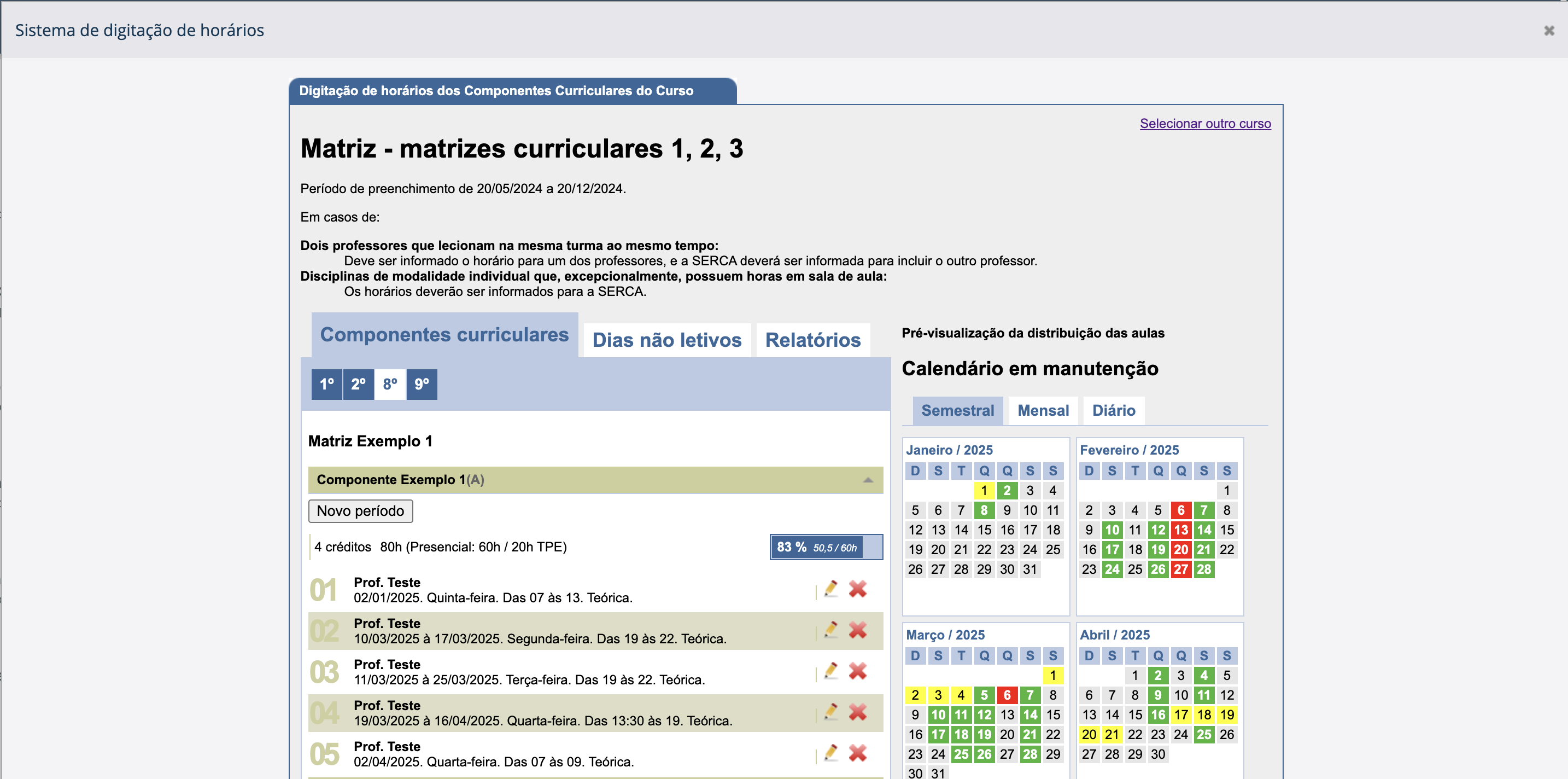Select period 03 row Terça-feira entry
This screenshot has width=1568, height=779.
pyautogui.click(x=596, y=672)
